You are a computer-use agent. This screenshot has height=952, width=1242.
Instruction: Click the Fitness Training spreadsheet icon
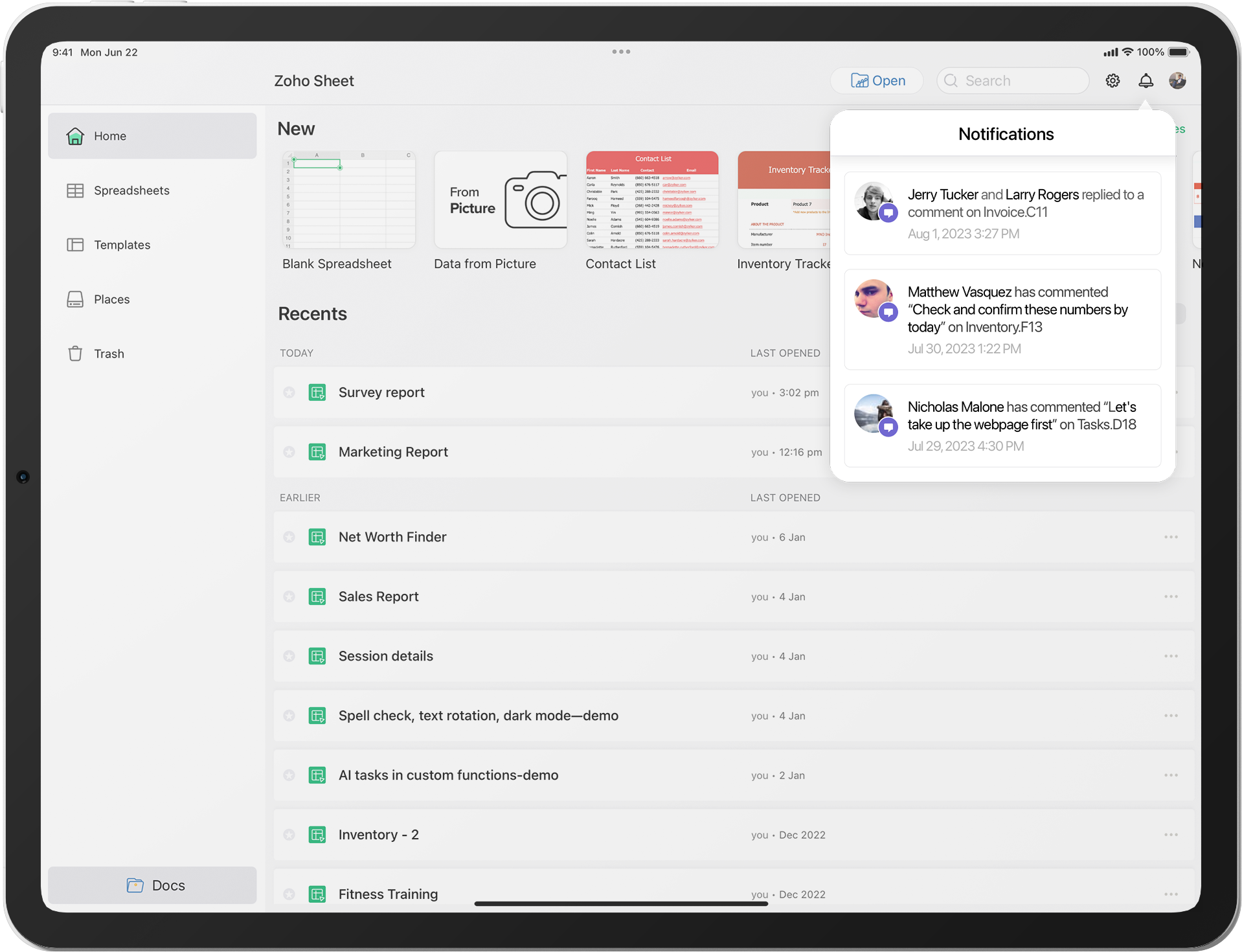click(x=317, y=894)
